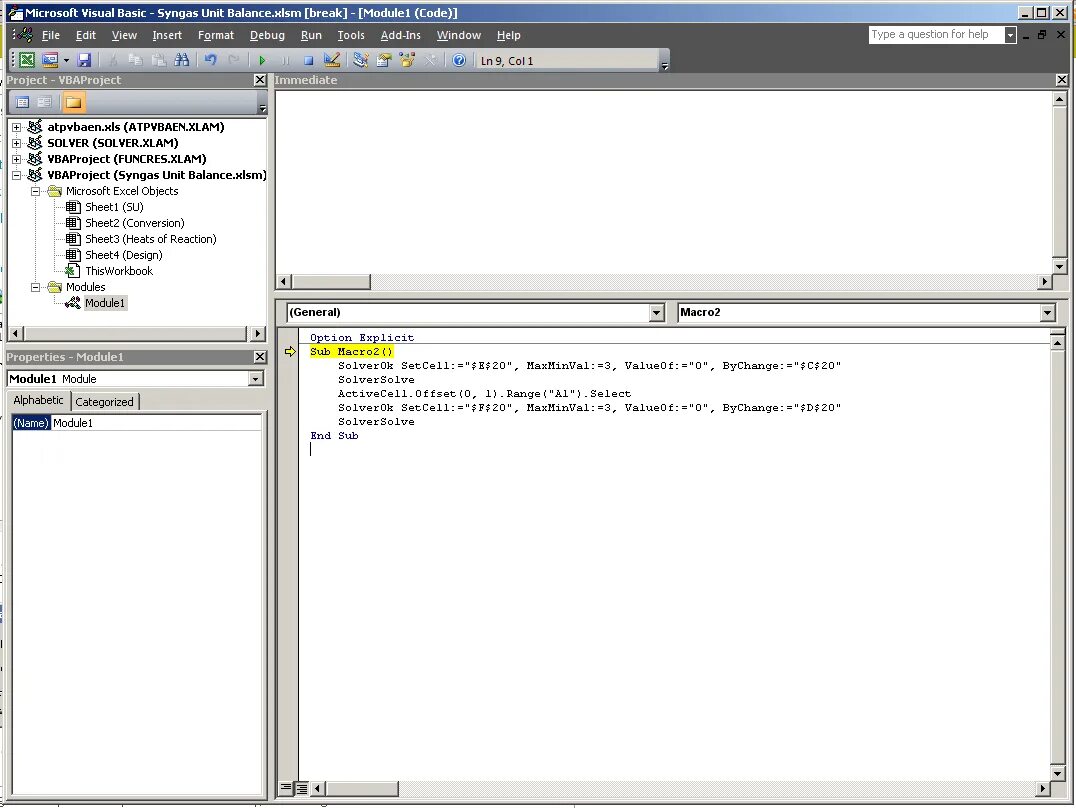
Task: Open the Debug menu
Action: click(x=267, y=35)
